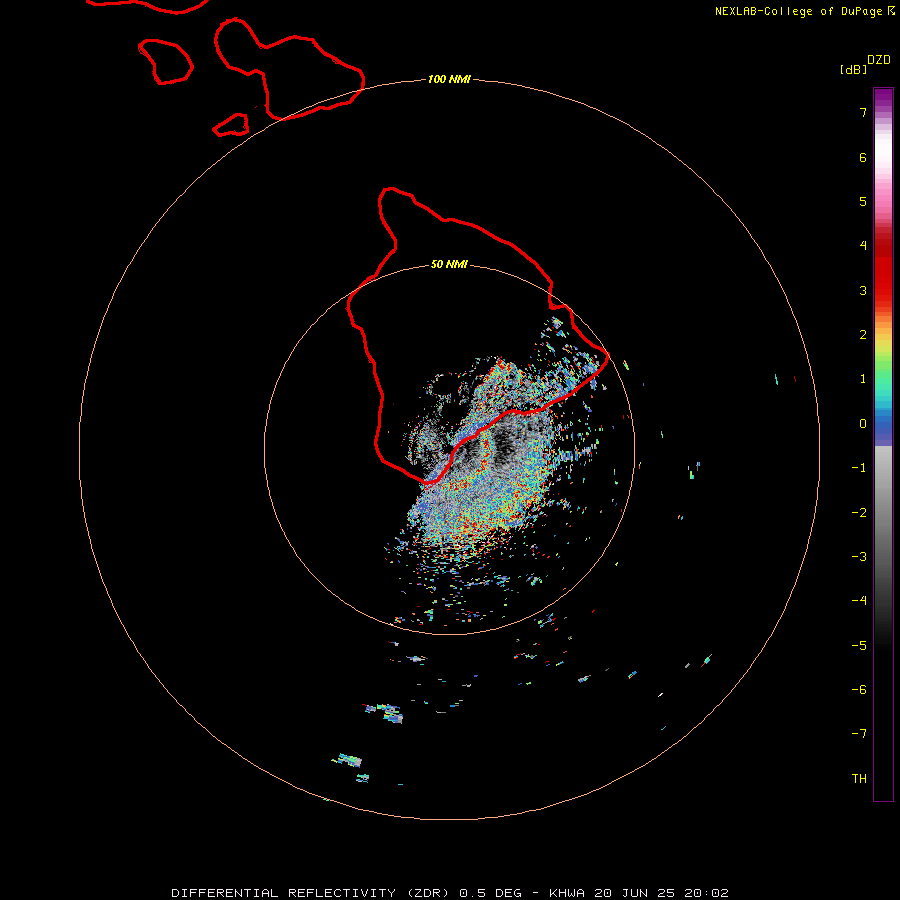Click the 2 value on the color scale

point(863,335)
